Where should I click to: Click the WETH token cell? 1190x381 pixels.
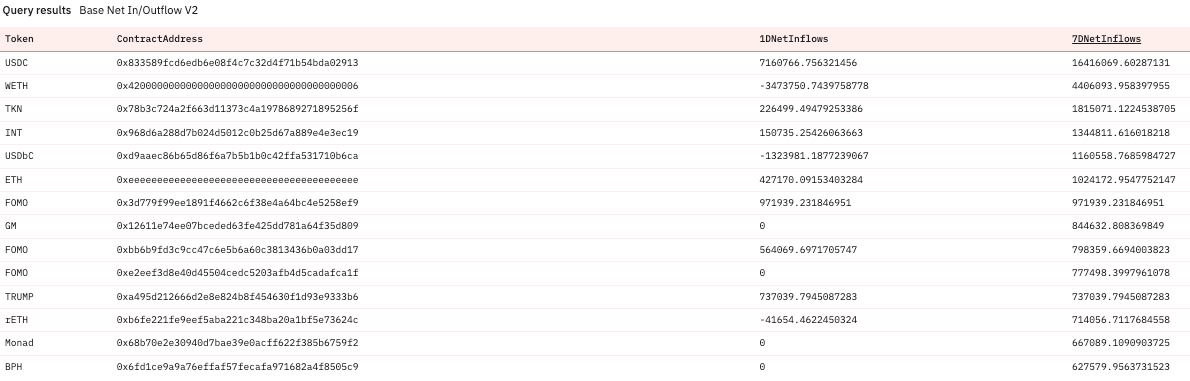pyautogui.click(x=16, y=86)
